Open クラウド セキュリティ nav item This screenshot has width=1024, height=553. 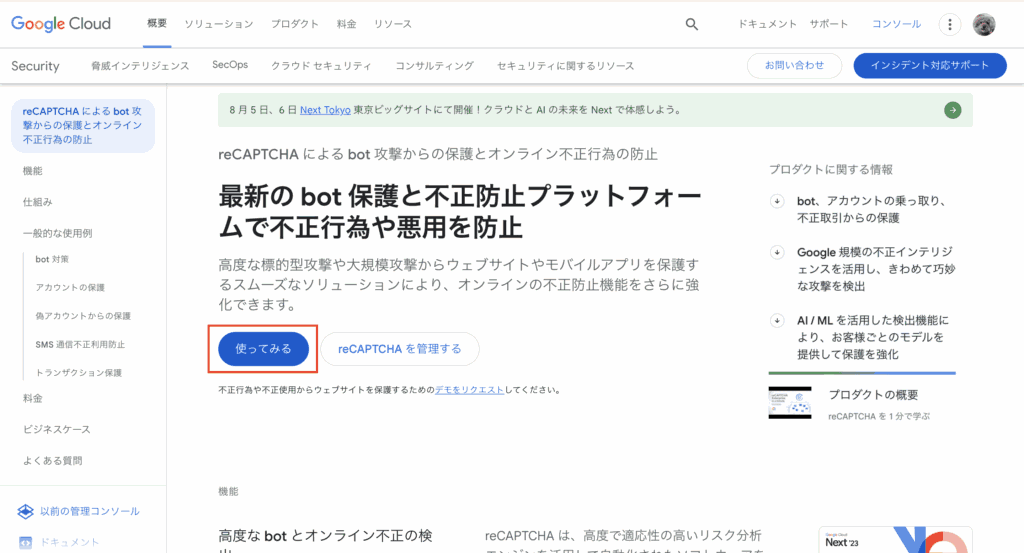point(321,66)
